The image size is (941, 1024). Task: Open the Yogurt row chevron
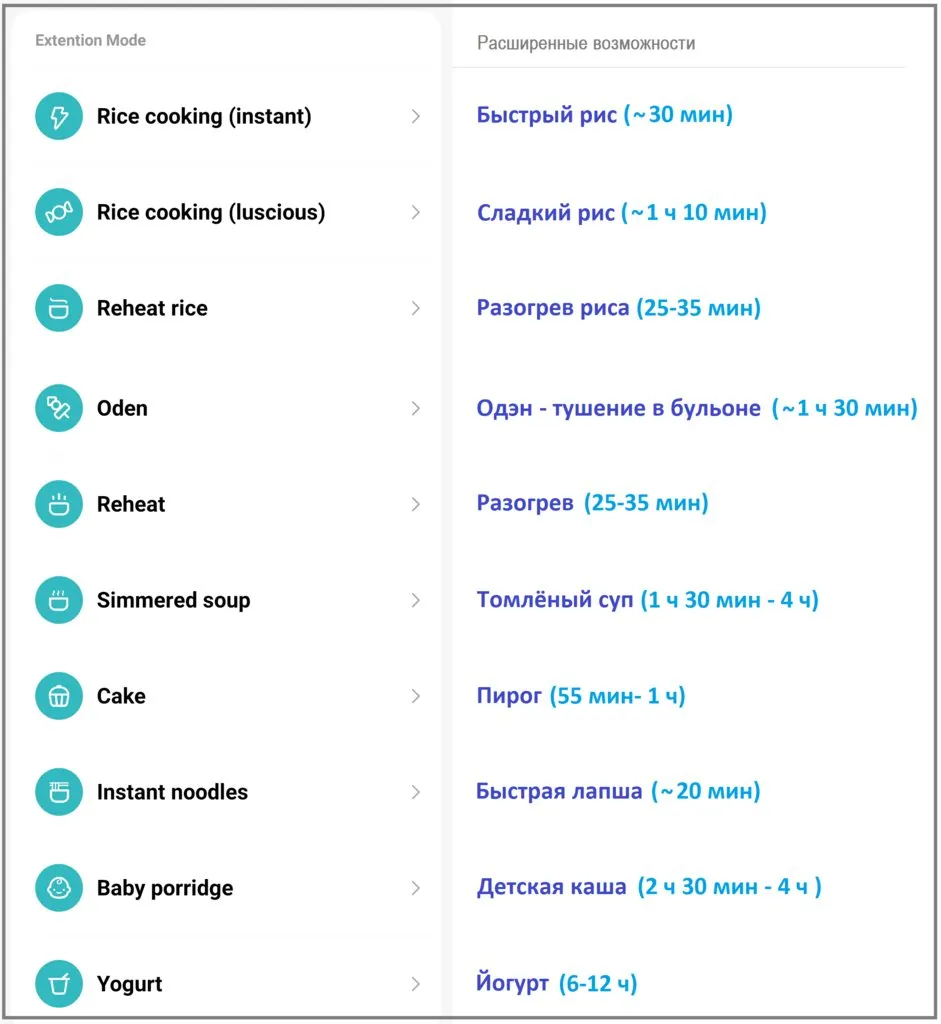point(415,984)
